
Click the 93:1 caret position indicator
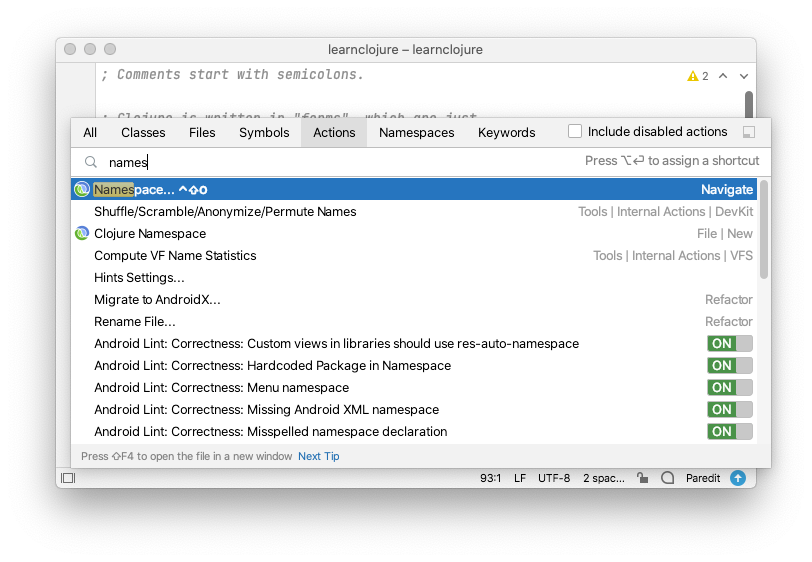pos(490,478)
